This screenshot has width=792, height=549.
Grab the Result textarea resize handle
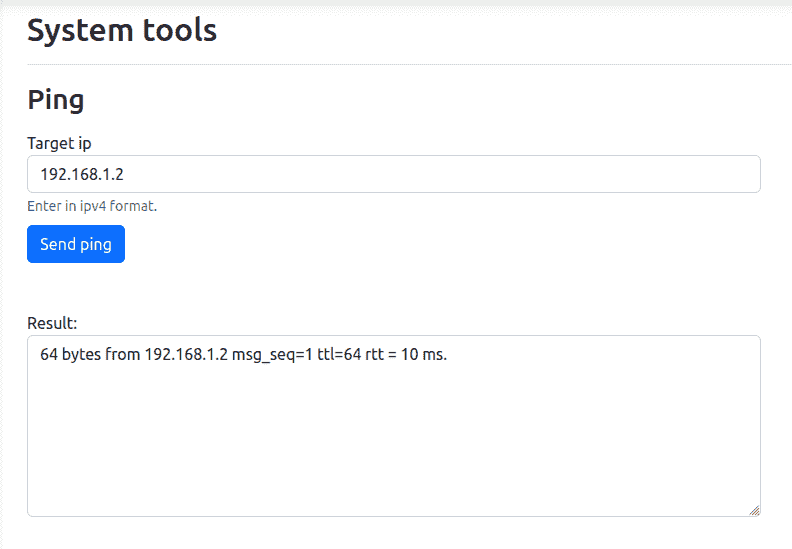[754, 510]
